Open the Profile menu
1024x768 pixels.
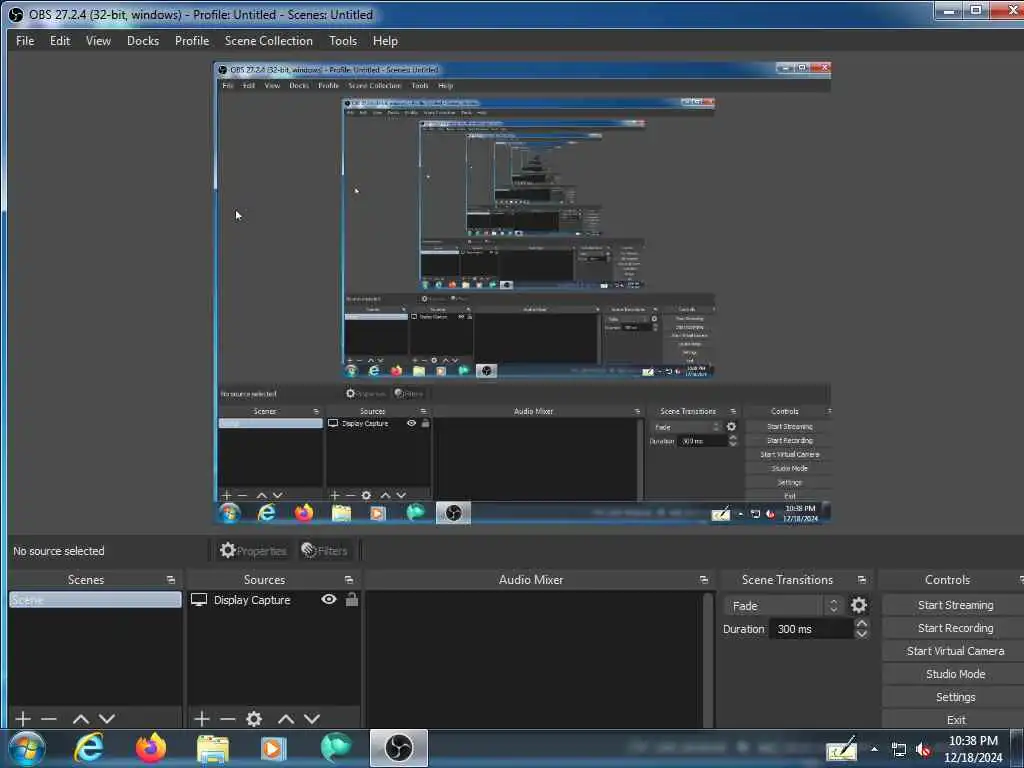[192, 40]
